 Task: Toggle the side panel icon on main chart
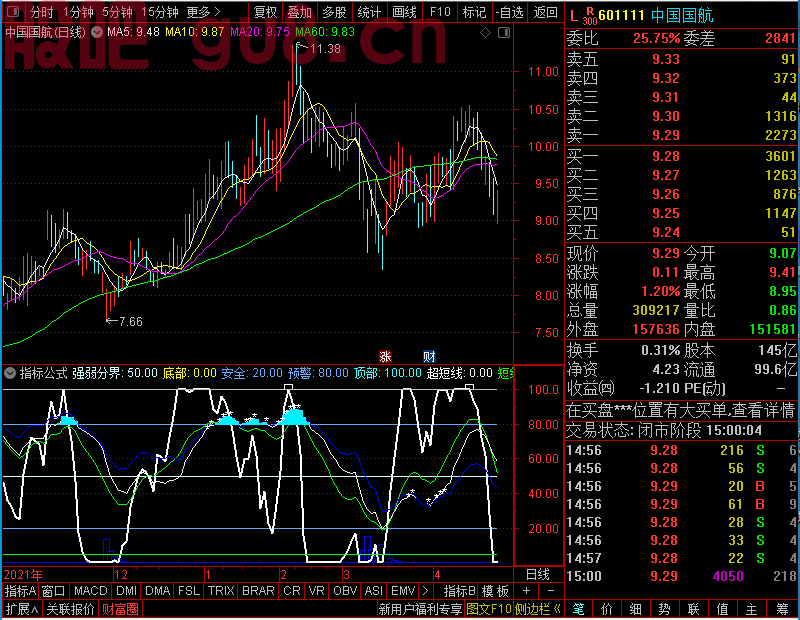(504, 33)
